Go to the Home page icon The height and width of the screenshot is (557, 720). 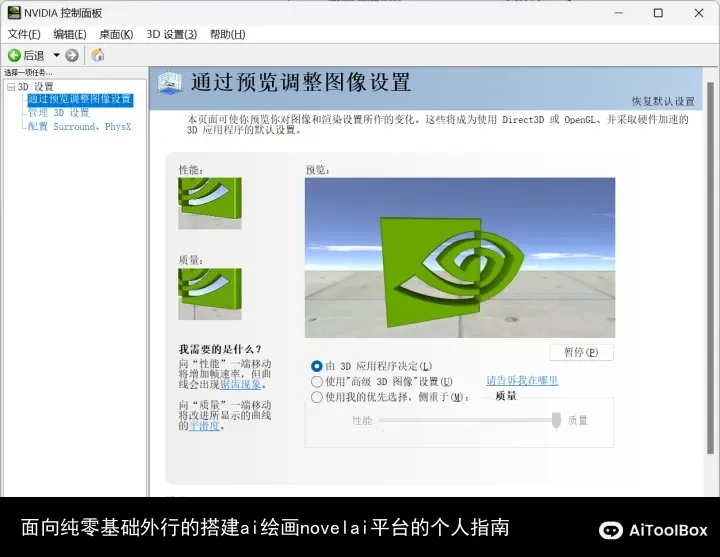pyautogui.click(x=97, y=55)
